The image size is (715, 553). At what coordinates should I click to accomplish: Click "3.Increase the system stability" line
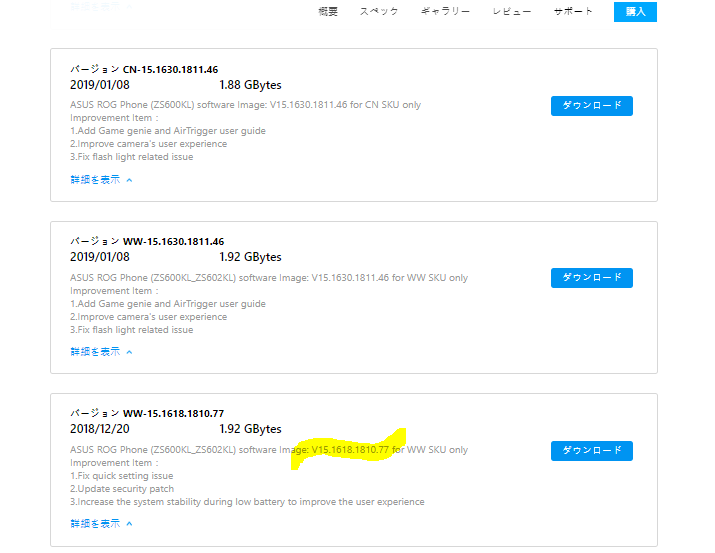coord(247,502)
